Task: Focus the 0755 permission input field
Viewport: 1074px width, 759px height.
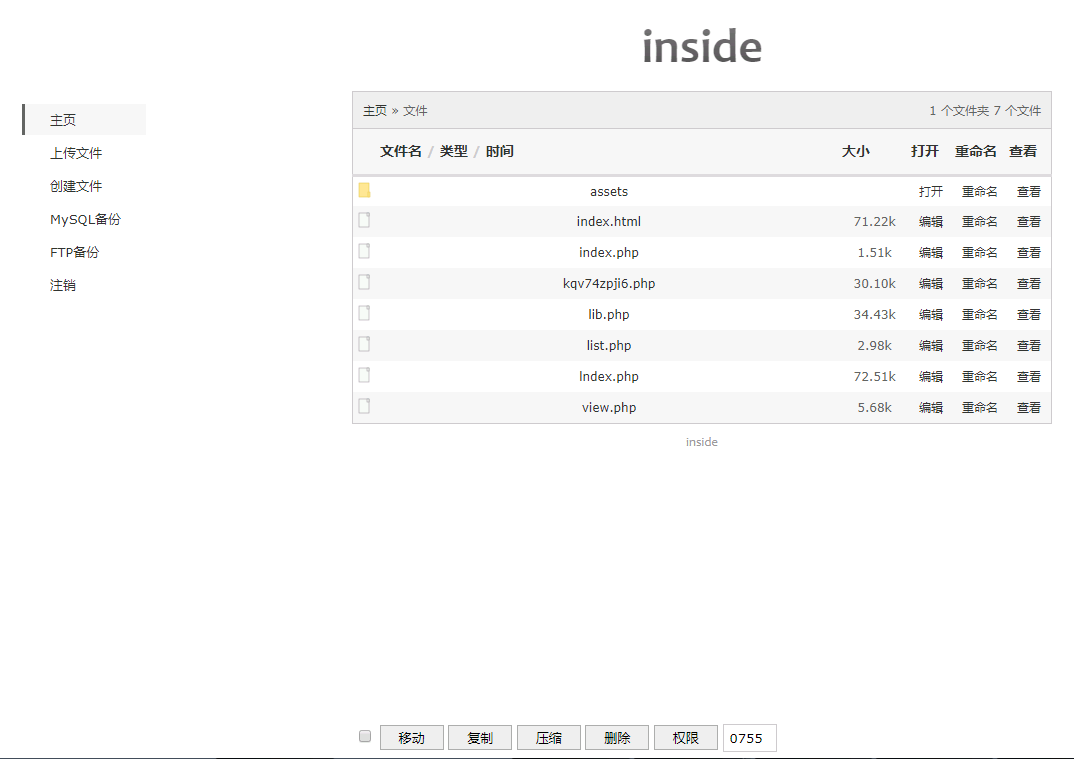Action: pyautogui.click(x=749, y=738)
